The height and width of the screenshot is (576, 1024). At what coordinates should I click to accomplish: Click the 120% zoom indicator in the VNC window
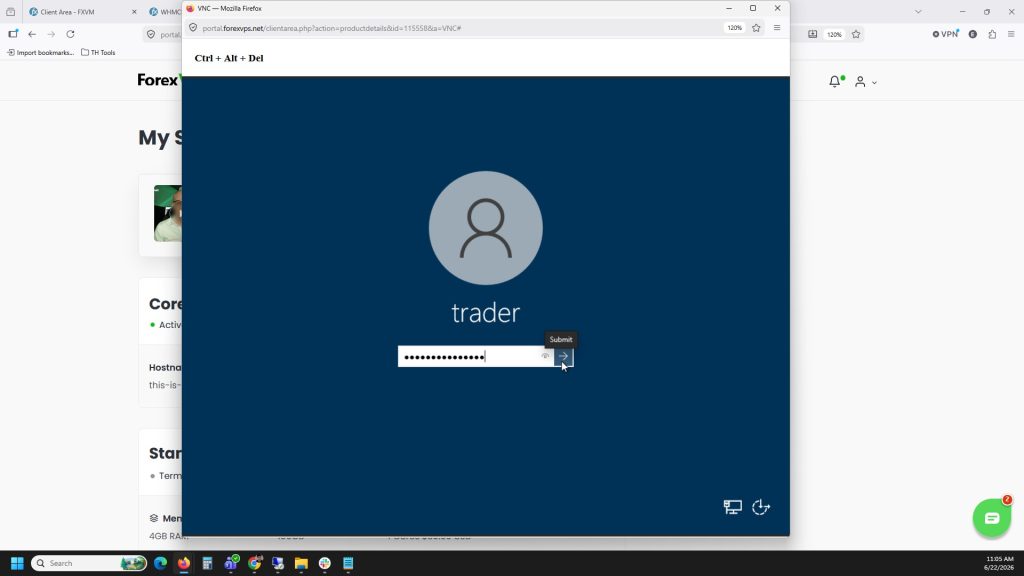point(735,28)
